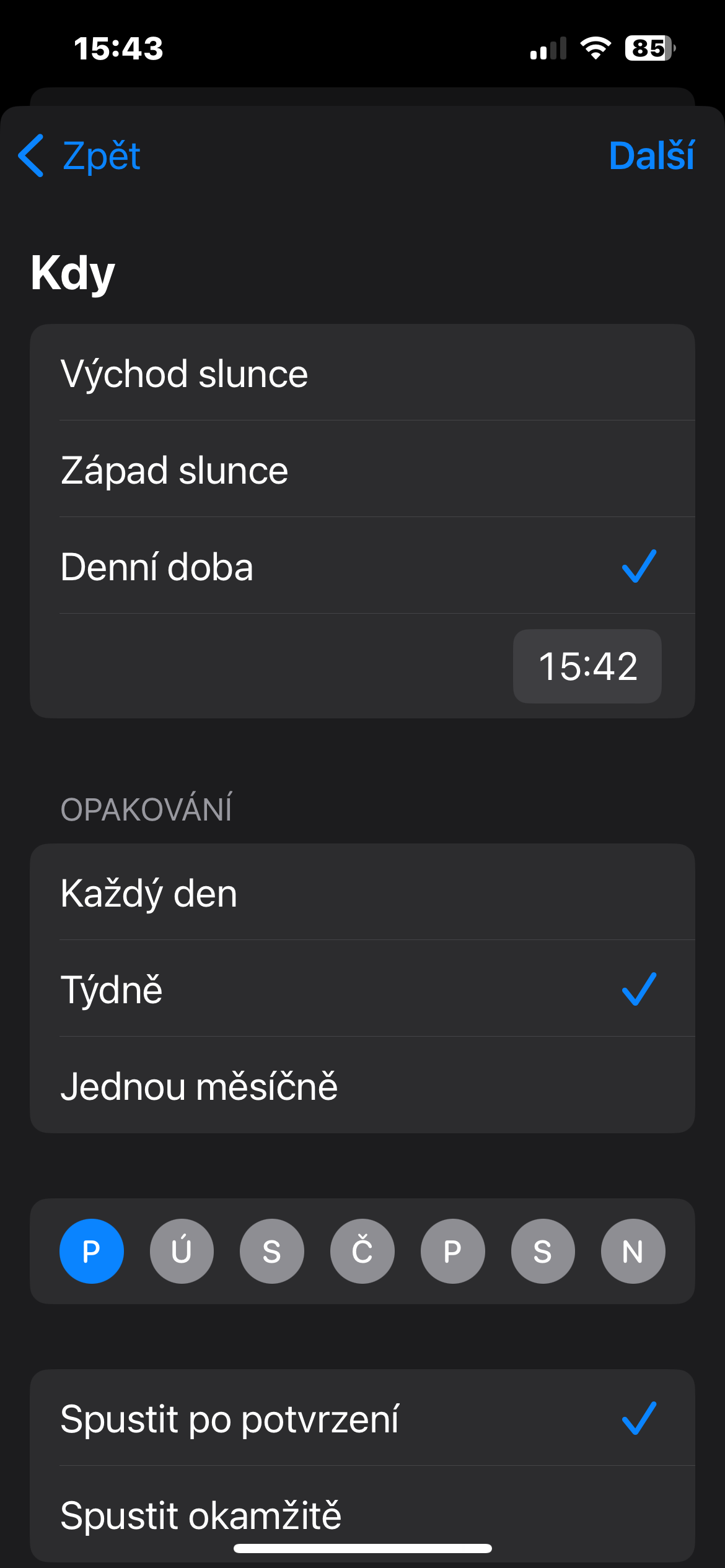Choose Jednou měsíčně repetition
The image size is (725, 1568).
pos(362,1086)
